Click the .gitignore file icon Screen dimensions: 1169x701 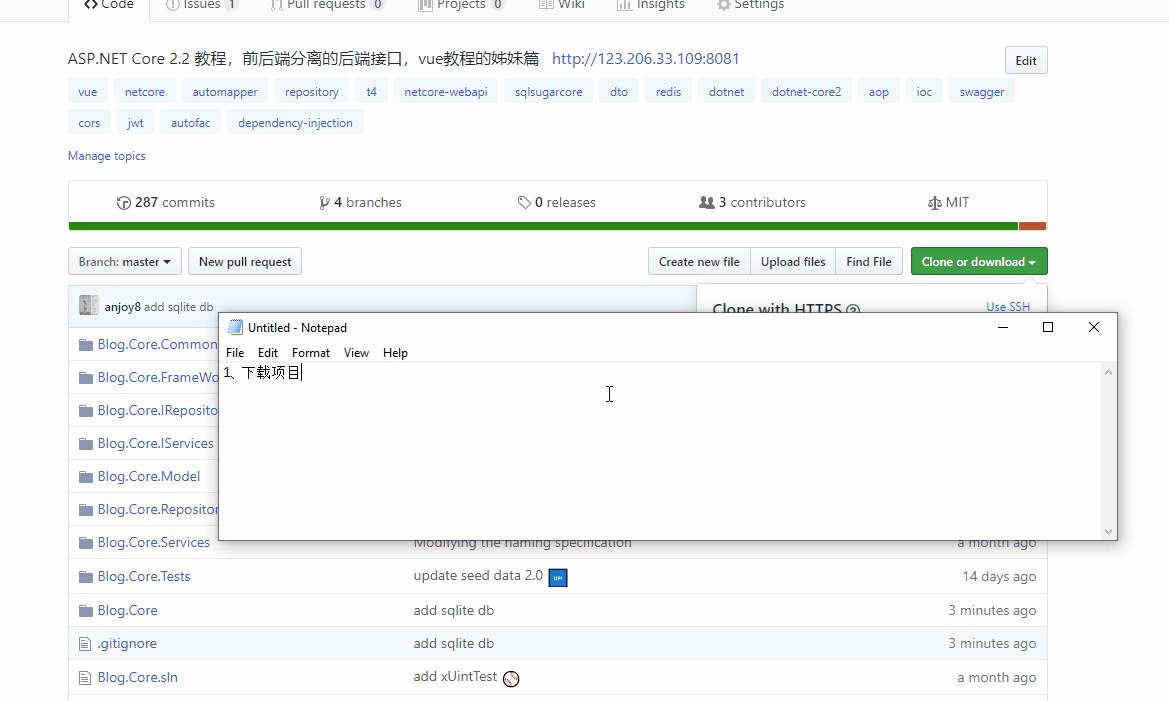[85, 644]
